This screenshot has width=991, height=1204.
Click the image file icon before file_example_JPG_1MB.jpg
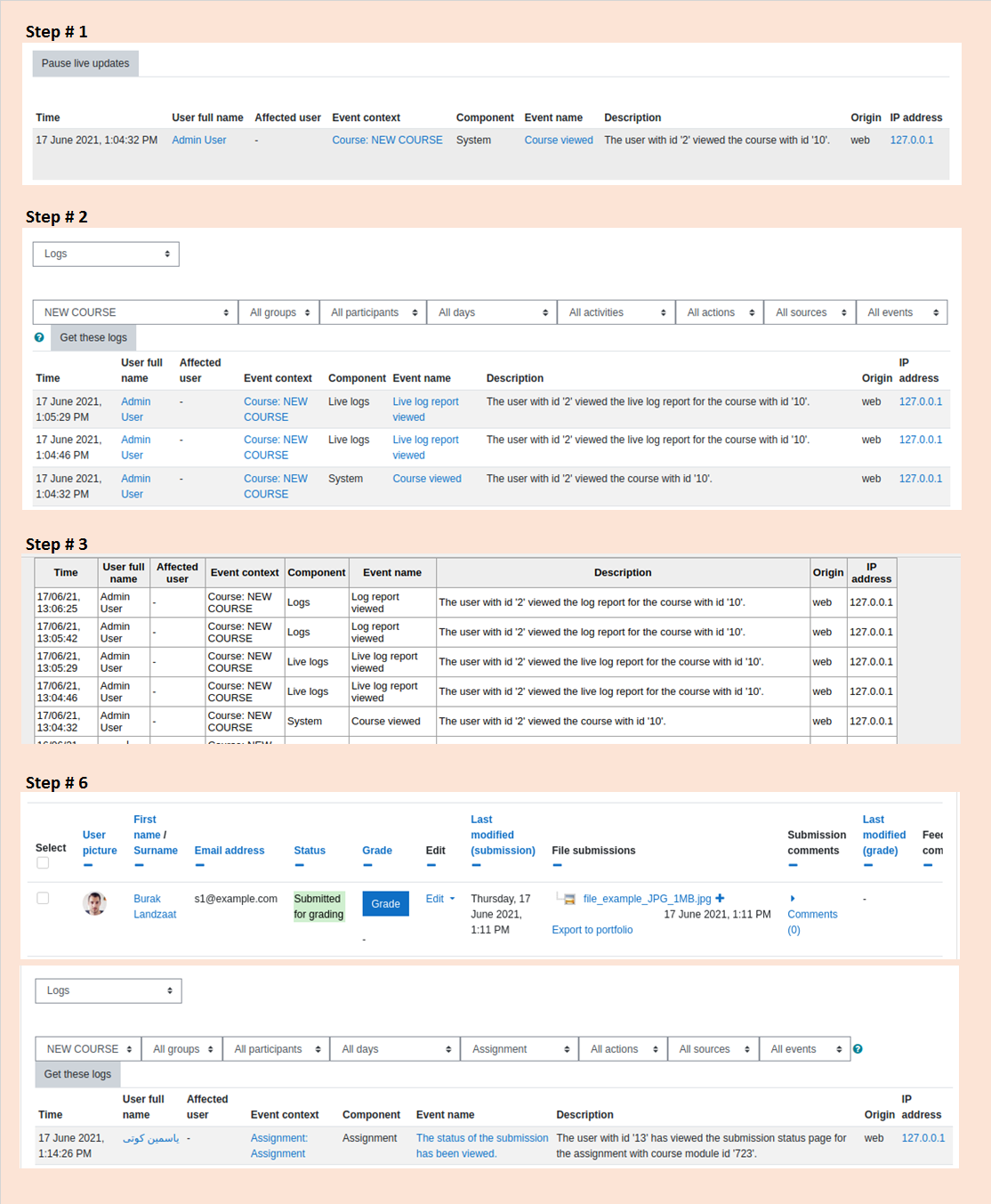[569, 899]
